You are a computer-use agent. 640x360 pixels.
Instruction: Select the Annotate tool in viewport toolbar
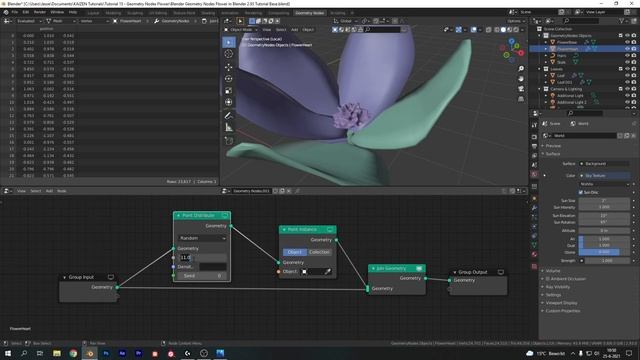(229, 116)
